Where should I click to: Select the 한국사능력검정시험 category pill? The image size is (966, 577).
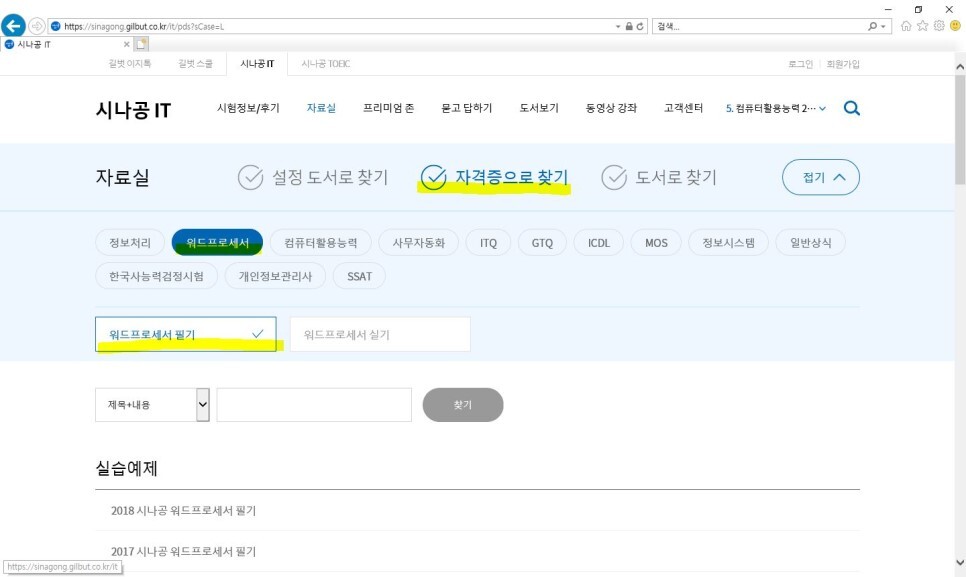point(156,276)
